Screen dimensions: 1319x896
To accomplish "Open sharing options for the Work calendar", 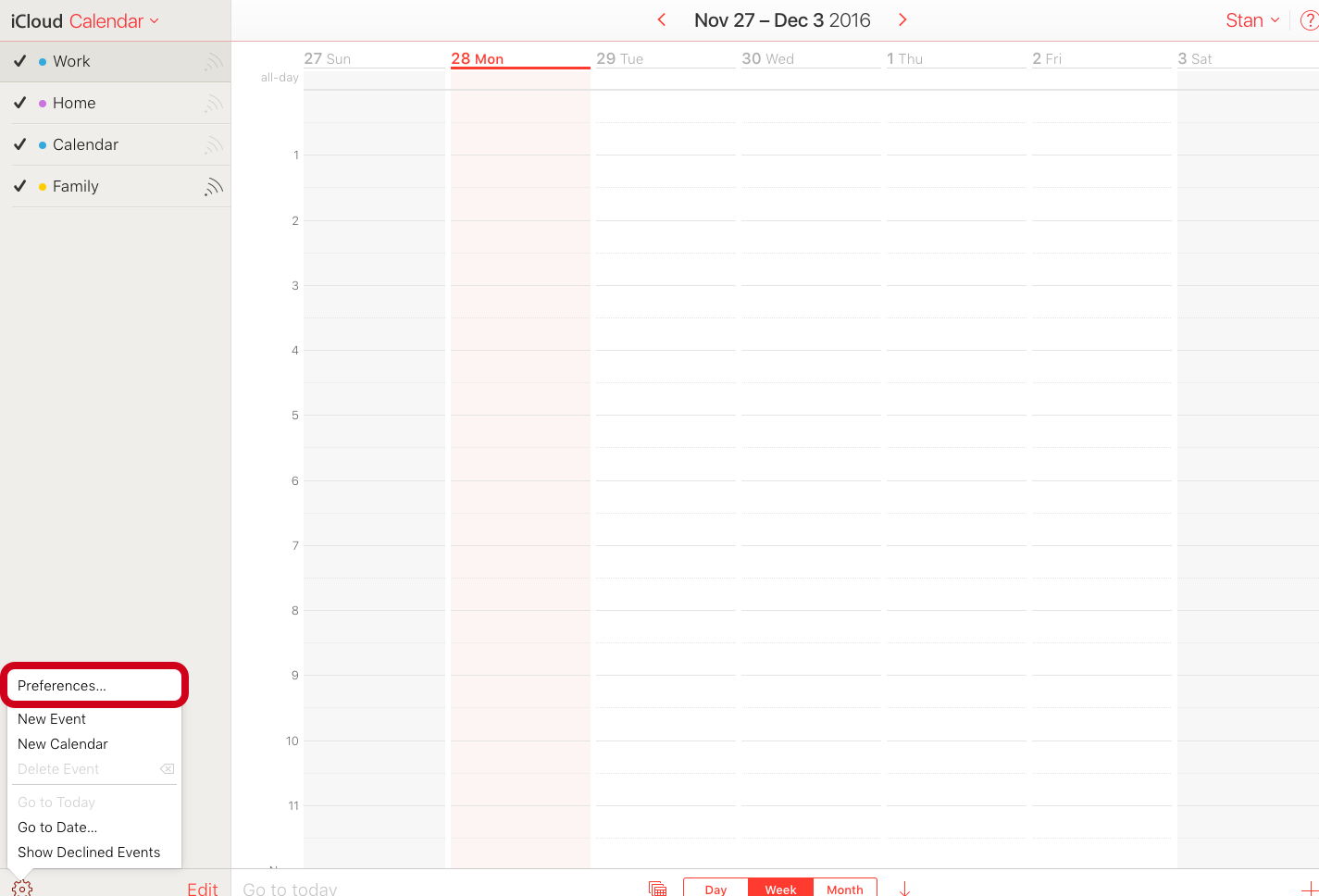I will click(214, 61).
